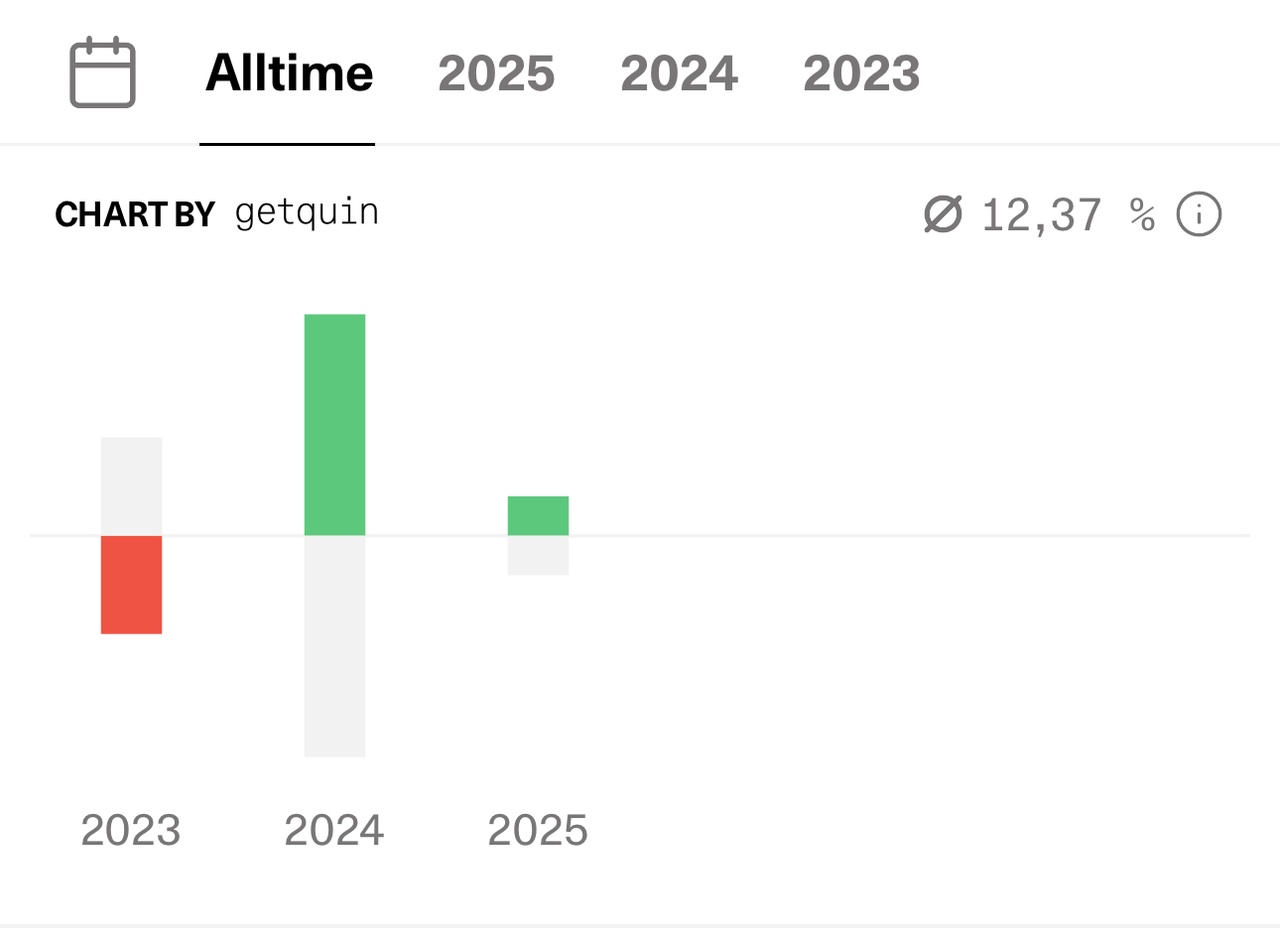Click the gray bar below 2025 gain
Viewport: 1280px width, 950px height.
(538, 556)
